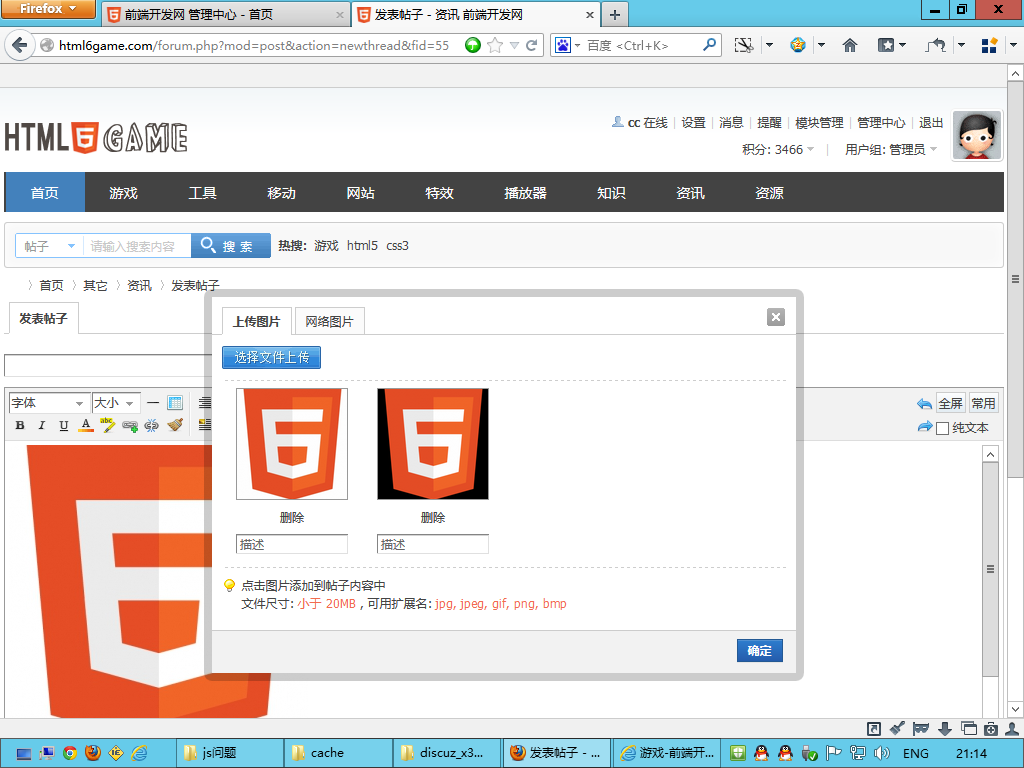1024x768 pixels.
Task: Insert the black-background HTML6 thumbnail into post
Action: (x=433, y=444)
